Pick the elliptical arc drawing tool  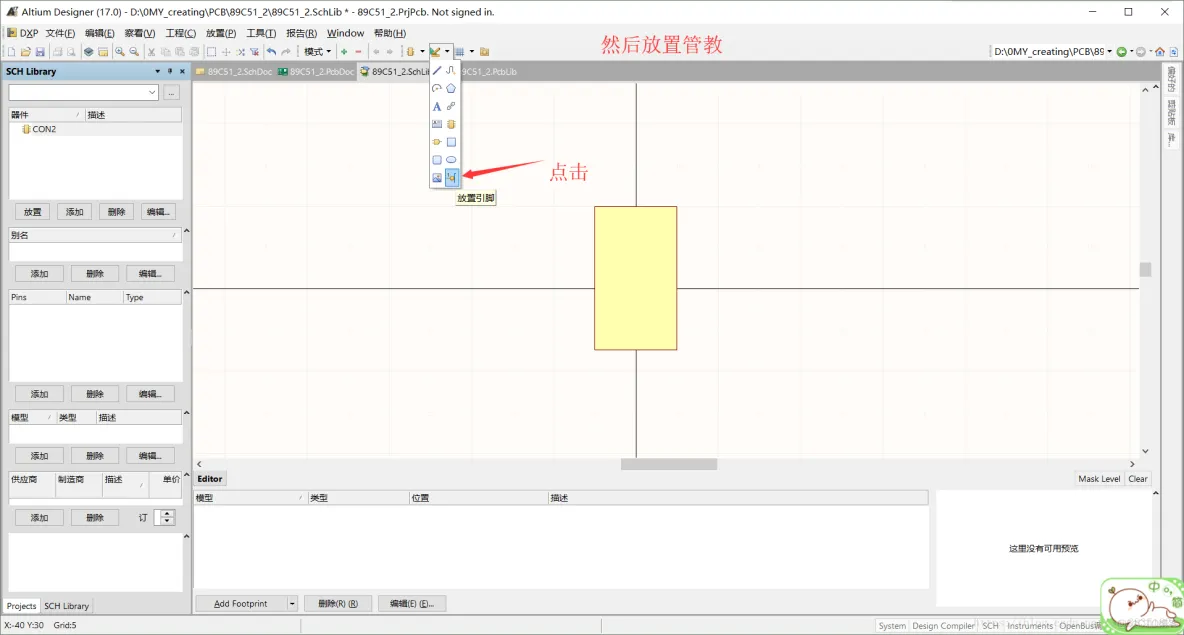tap(437, 88)
